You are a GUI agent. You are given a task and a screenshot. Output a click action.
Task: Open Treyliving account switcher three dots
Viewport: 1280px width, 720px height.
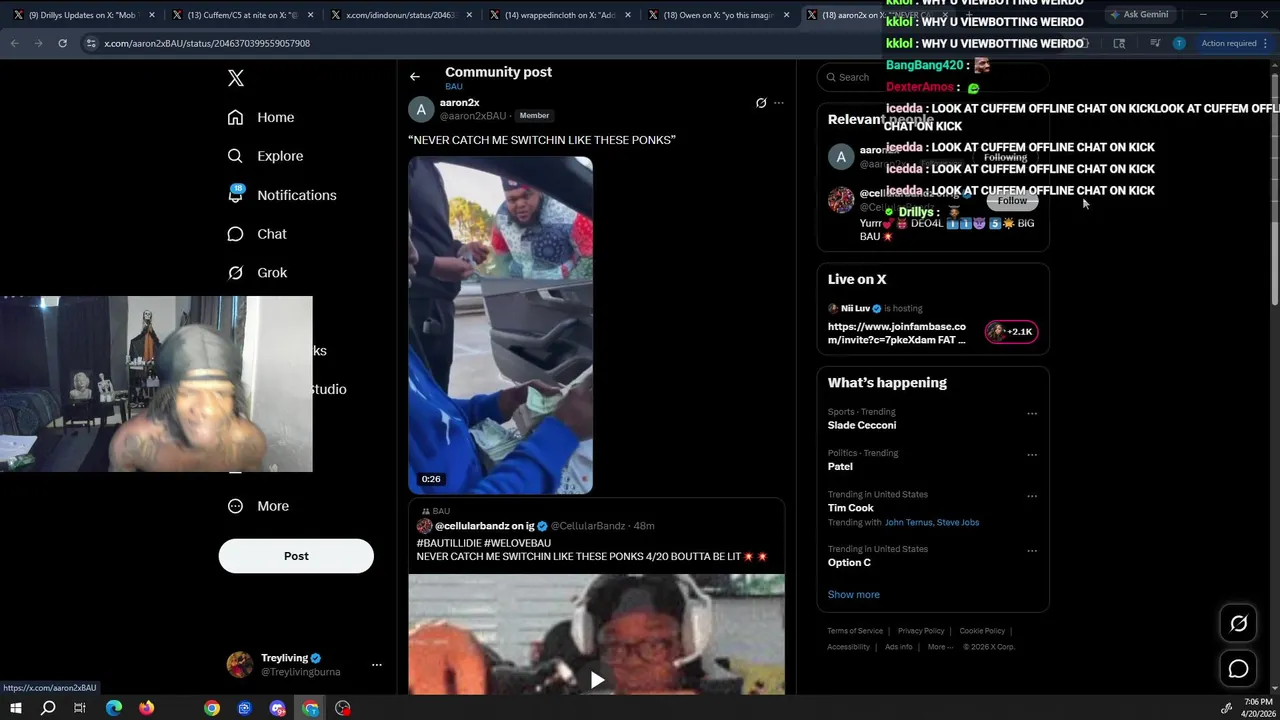(x=377, y=665)
